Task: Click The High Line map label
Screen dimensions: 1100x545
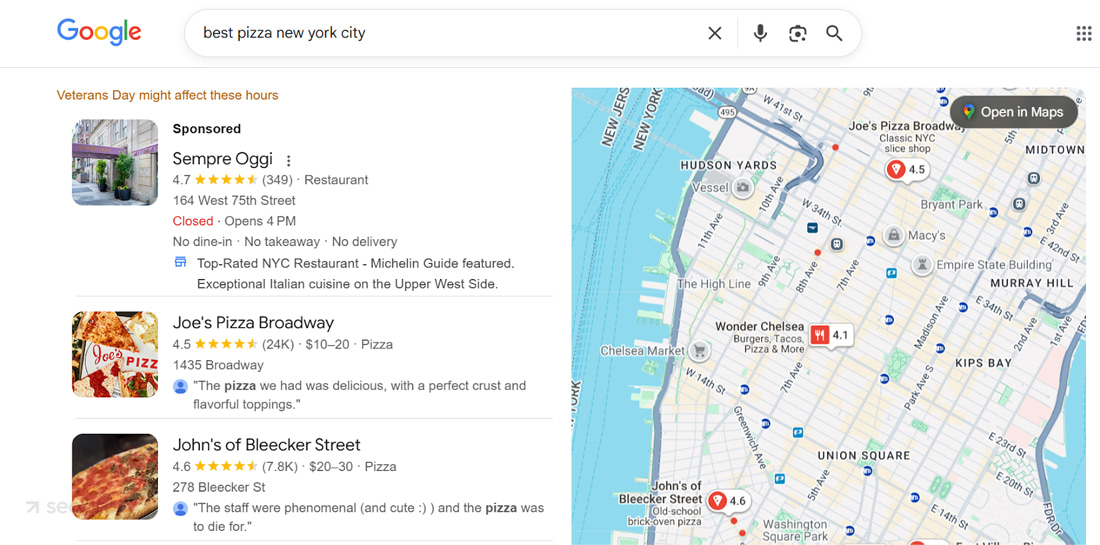Action: point(713,284)
